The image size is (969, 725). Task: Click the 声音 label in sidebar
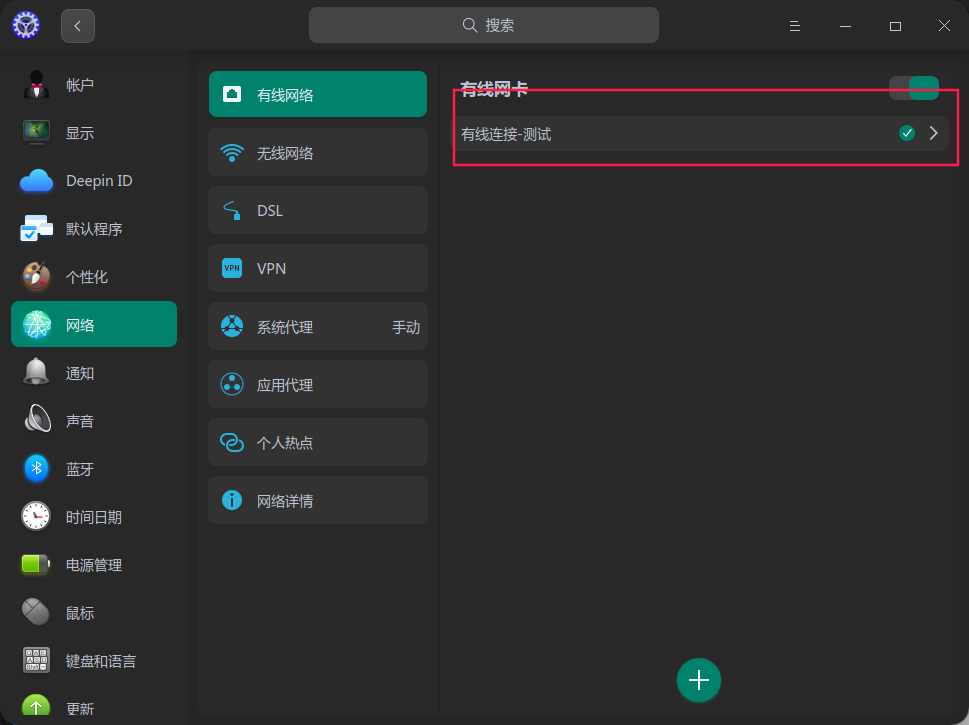point(80,421)
